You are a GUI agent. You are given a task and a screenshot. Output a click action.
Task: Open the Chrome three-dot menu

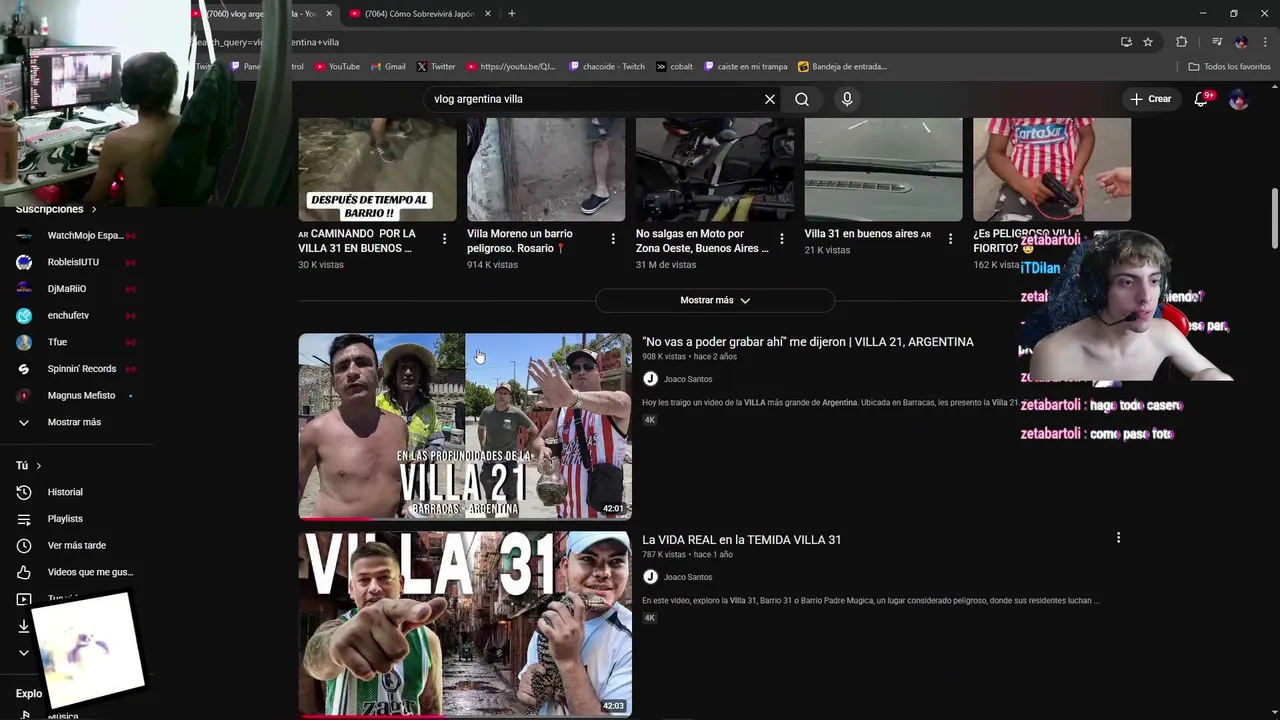pyautogui.click(x=1266, y=42)
